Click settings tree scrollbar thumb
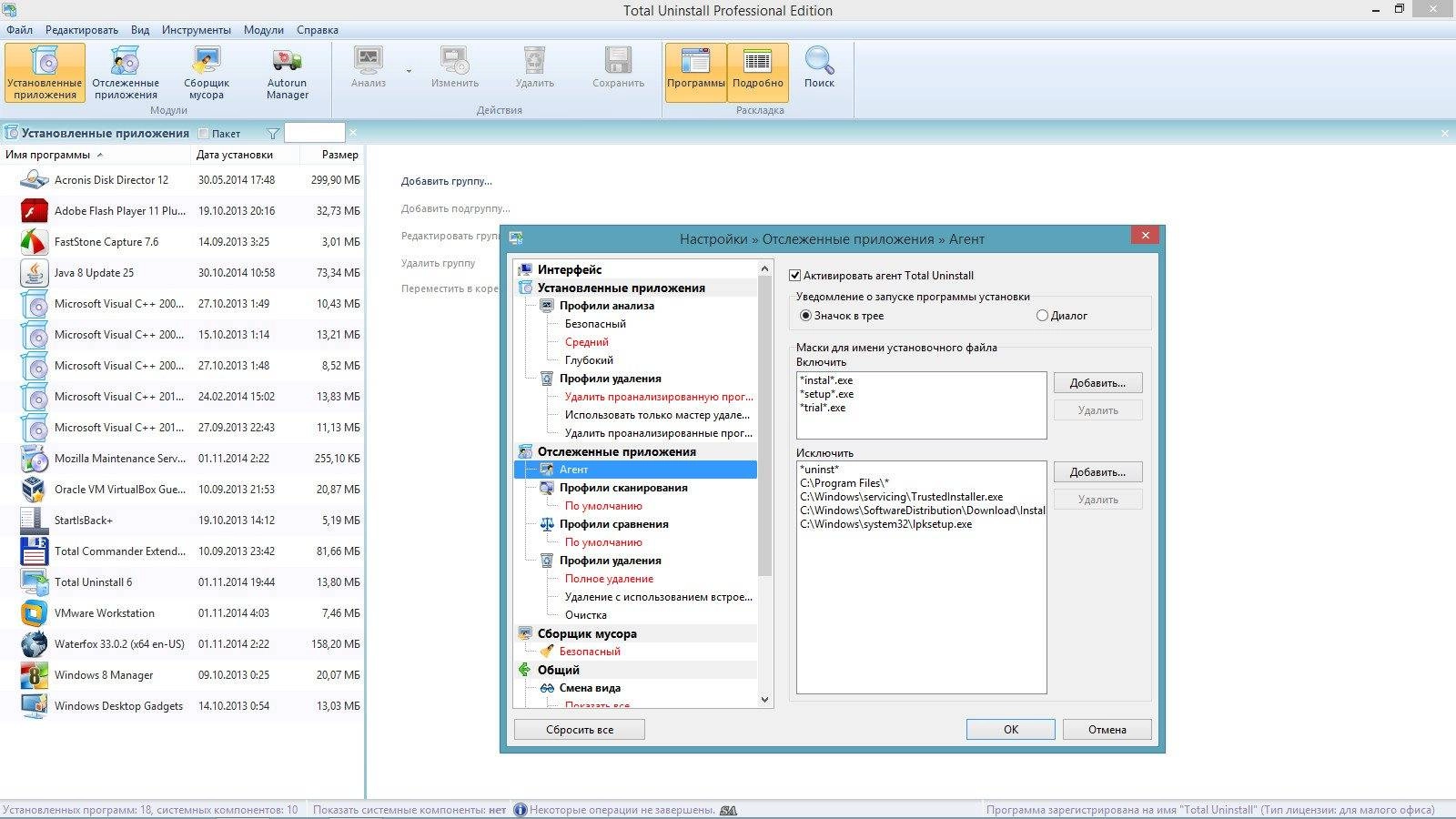 [x=764, y=428]
